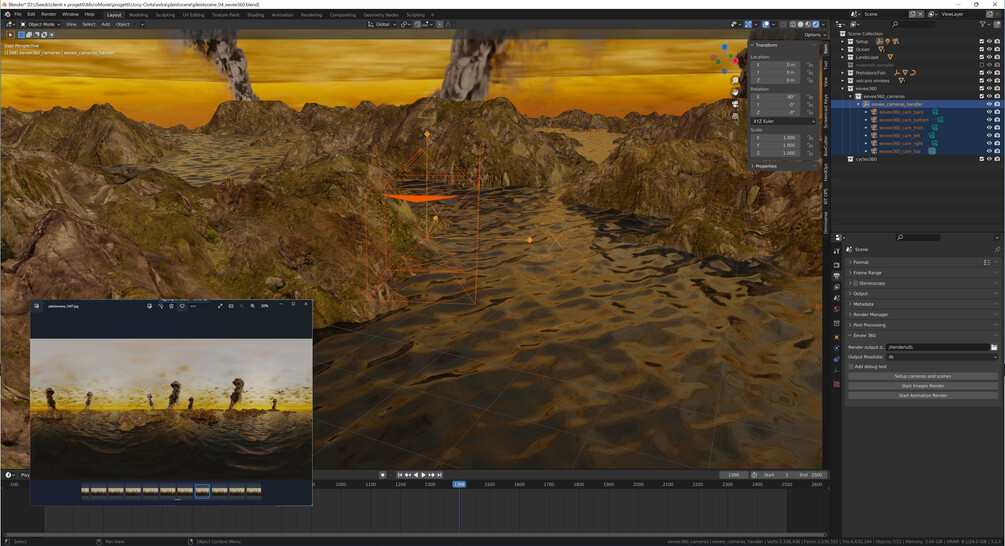Viewport: 1005px width, 546px height.
Task: Open the Render menu
Action: (x=49, y=14)
